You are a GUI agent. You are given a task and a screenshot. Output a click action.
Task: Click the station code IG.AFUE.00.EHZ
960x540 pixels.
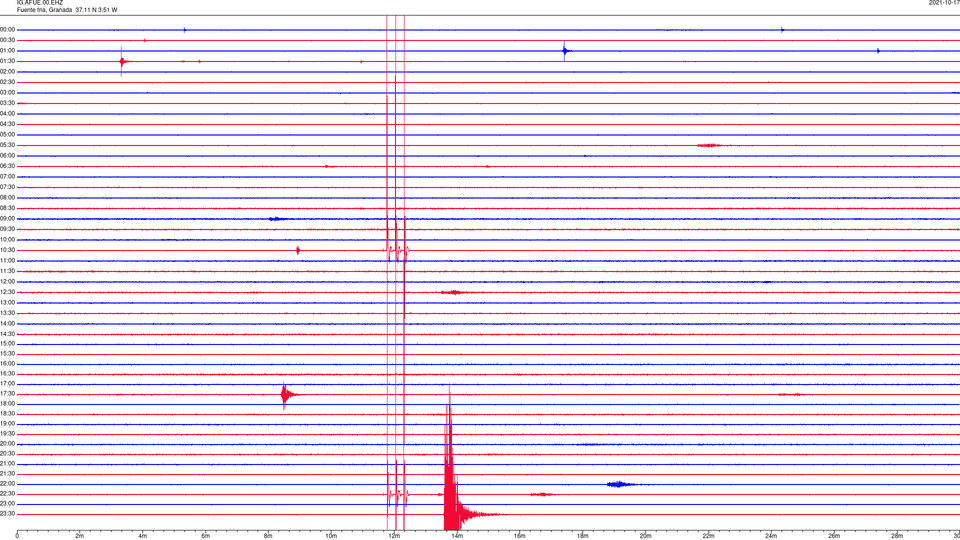pos(39,3)
